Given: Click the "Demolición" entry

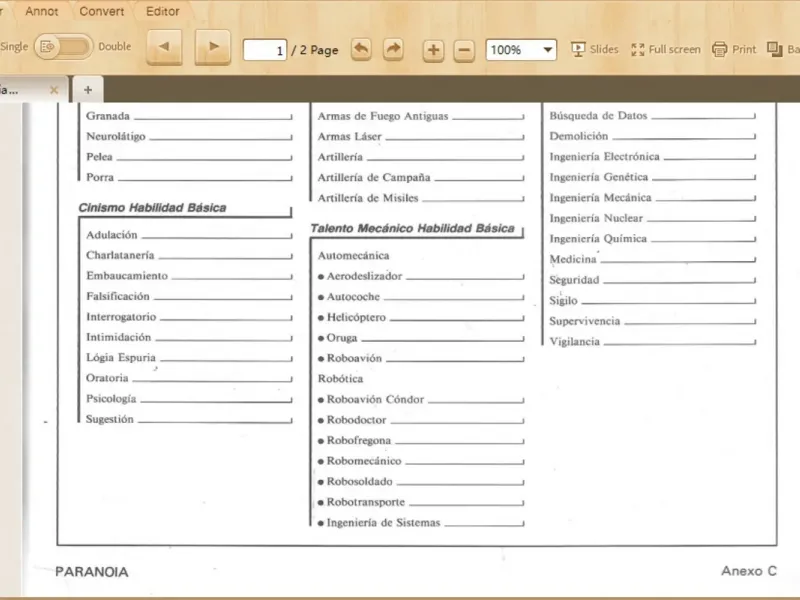Looking at the screenshot, I should pyautogui.click(x=653, y=136).
